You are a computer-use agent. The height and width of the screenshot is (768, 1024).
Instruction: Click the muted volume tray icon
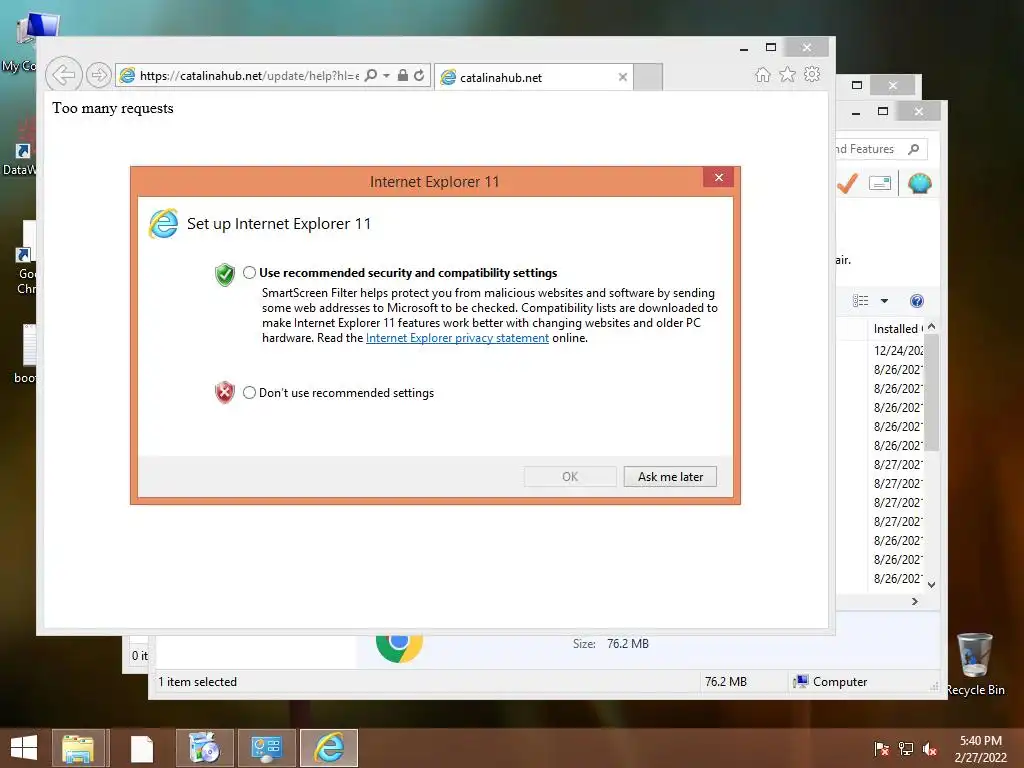click(x=930, y=749)
